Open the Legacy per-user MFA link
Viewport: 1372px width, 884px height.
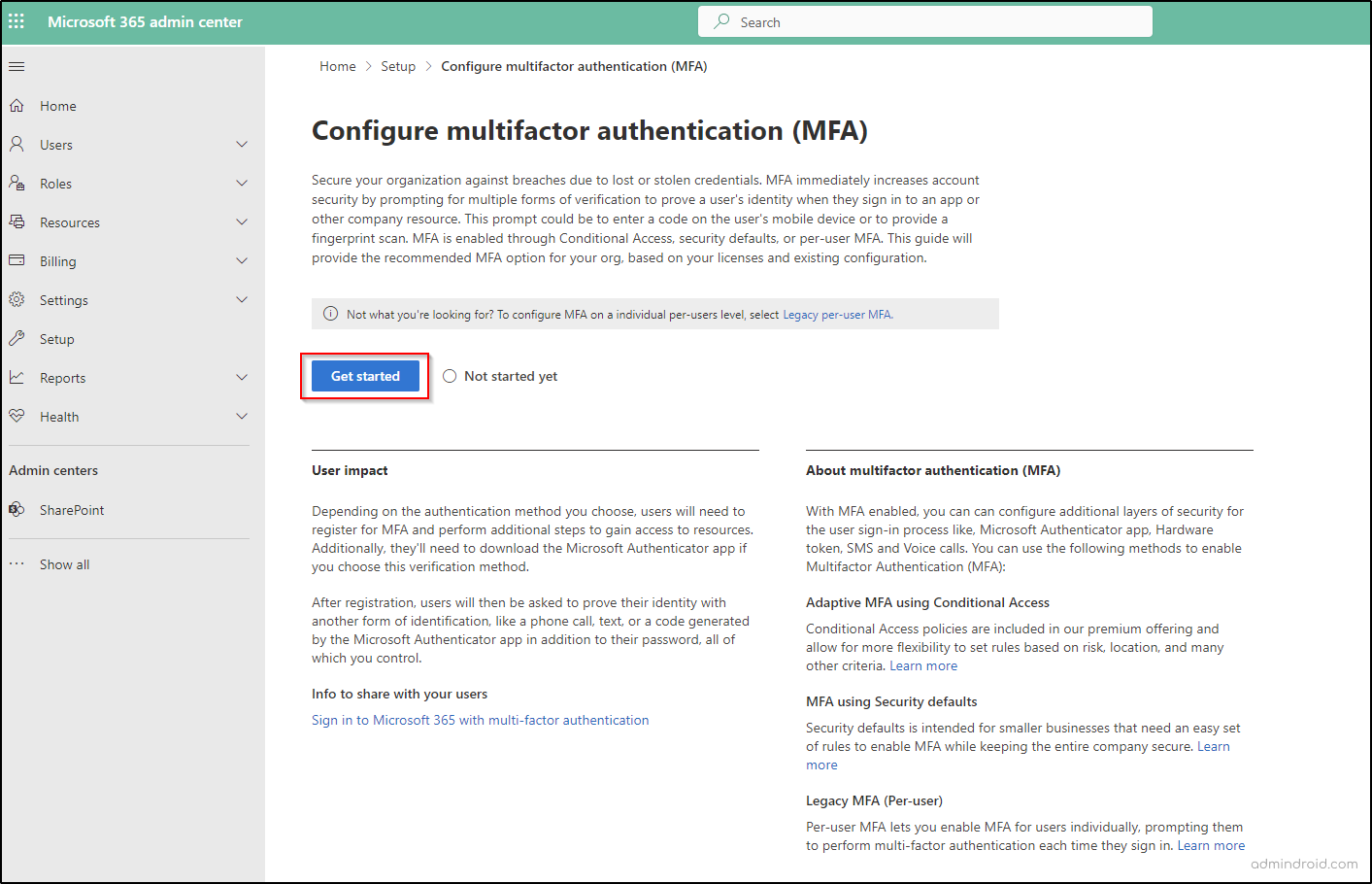pyautogui.click(x=837, y=315)
